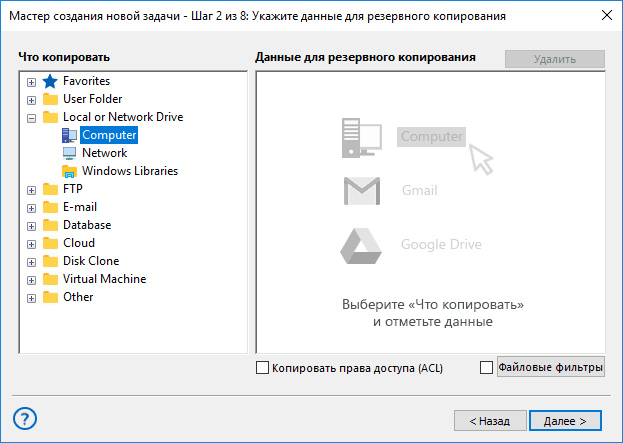Open the Файловые фильтры button
623x443 pixels.
pos(550,368)
